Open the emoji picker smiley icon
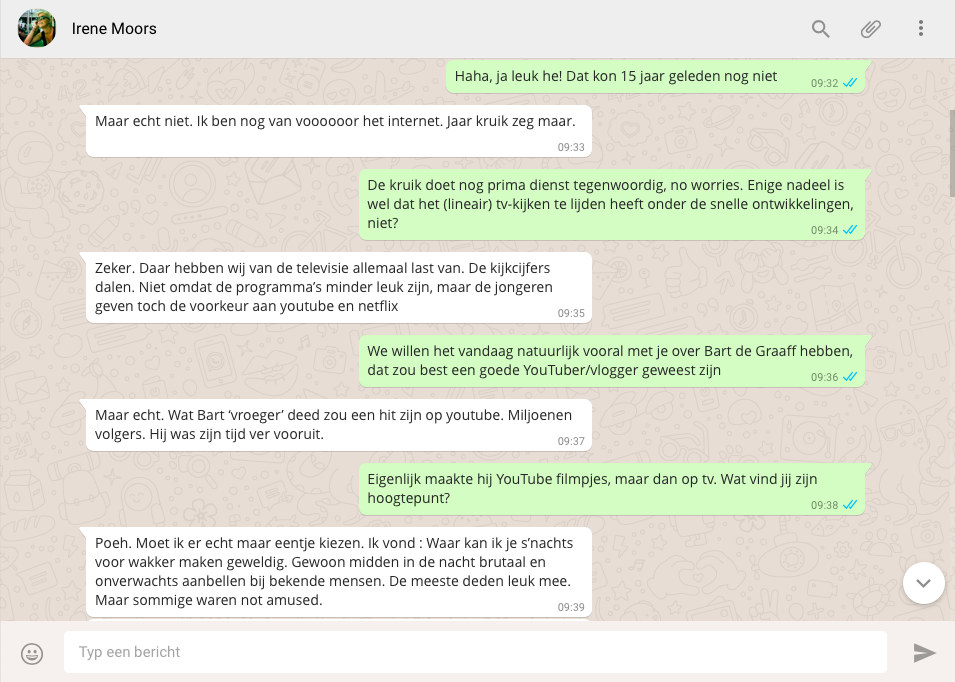 (32, 653)
